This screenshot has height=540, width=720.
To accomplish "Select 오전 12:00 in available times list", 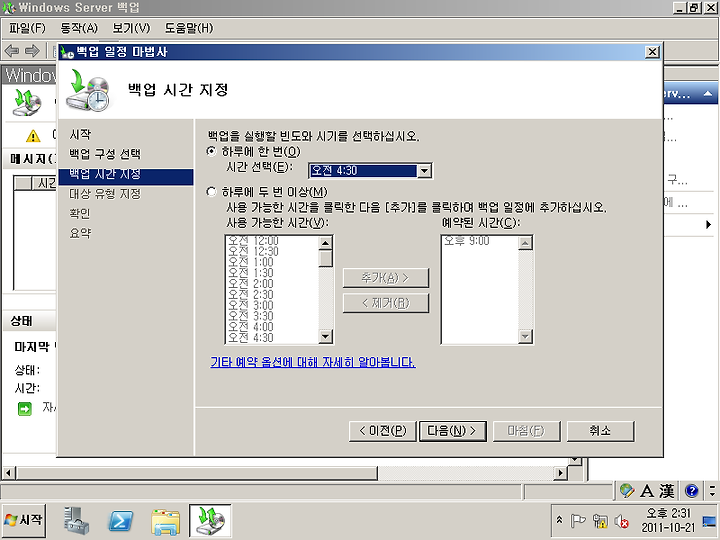I will pos(253,241).
